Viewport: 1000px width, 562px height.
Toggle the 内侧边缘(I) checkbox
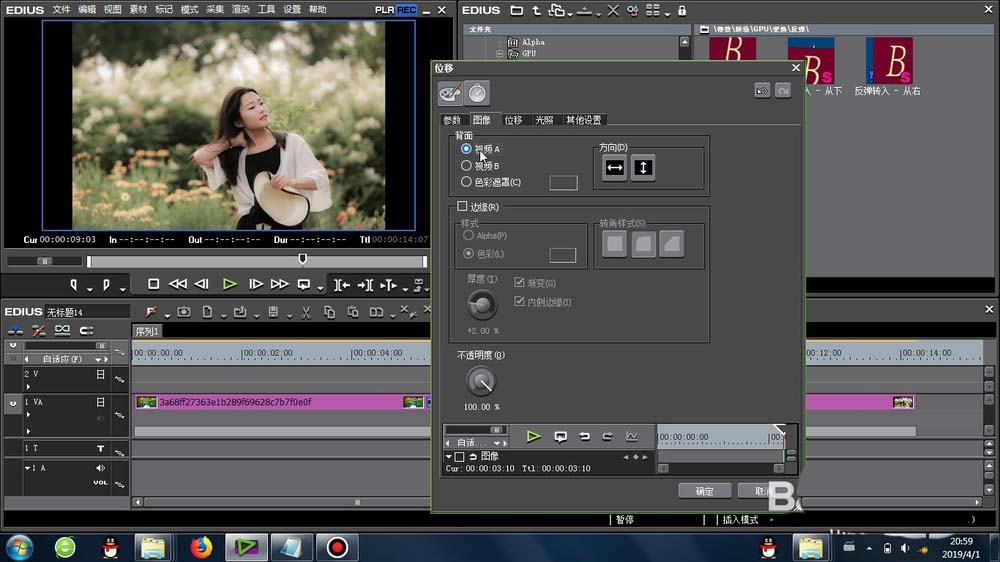519,302
